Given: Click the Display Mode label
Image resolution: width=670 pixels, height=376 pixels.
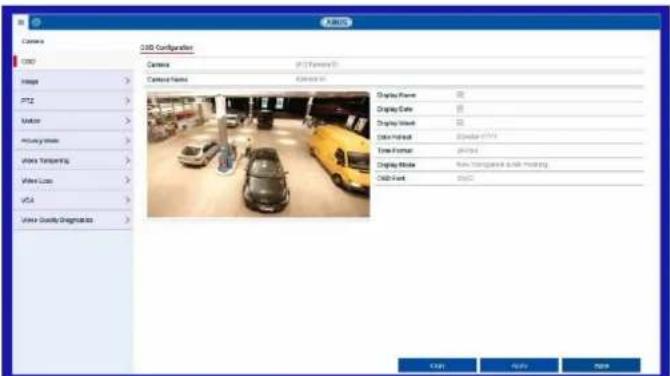Looking at the screenshot, I should pos(396,164).
